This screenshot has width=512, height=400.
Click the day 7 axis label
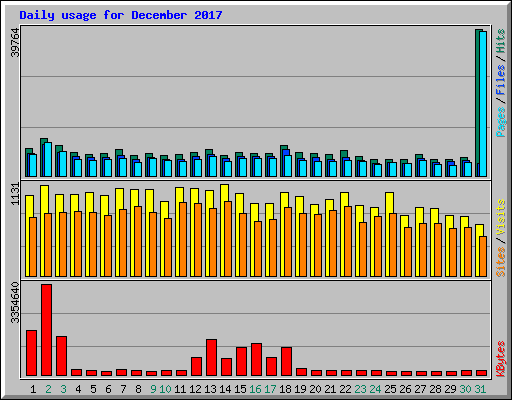click(123, 389)
